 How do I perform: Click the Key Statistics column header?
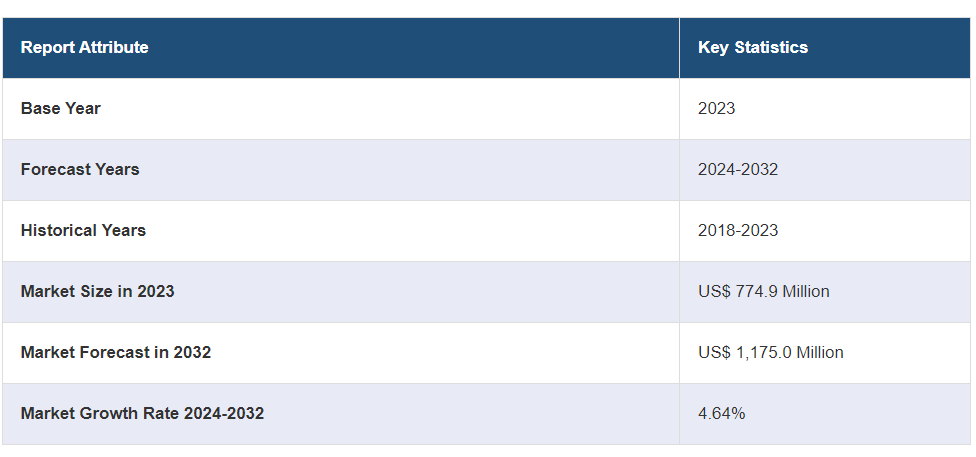coord(752,47)
